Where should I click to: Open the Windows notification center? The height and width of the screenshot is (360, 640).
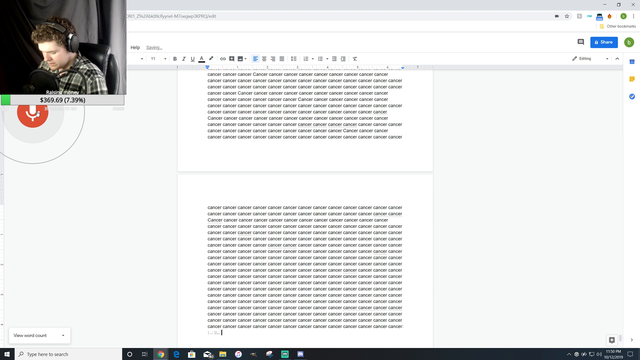pos(630,354)
